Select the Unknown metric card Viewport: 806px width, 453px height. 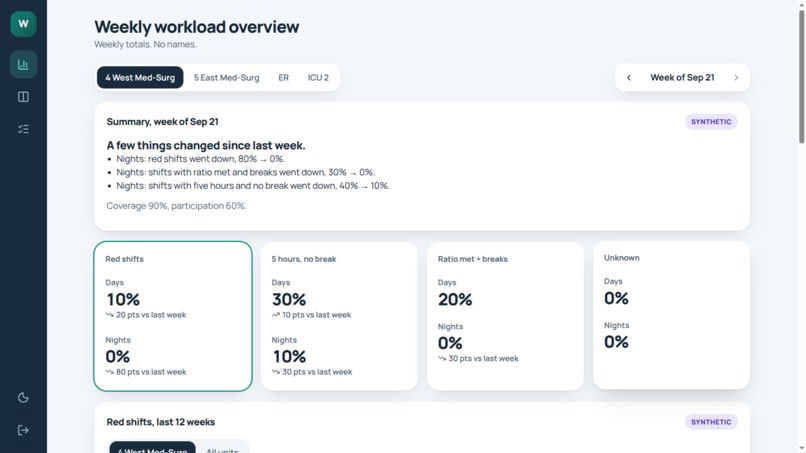[x=671, y=315]
